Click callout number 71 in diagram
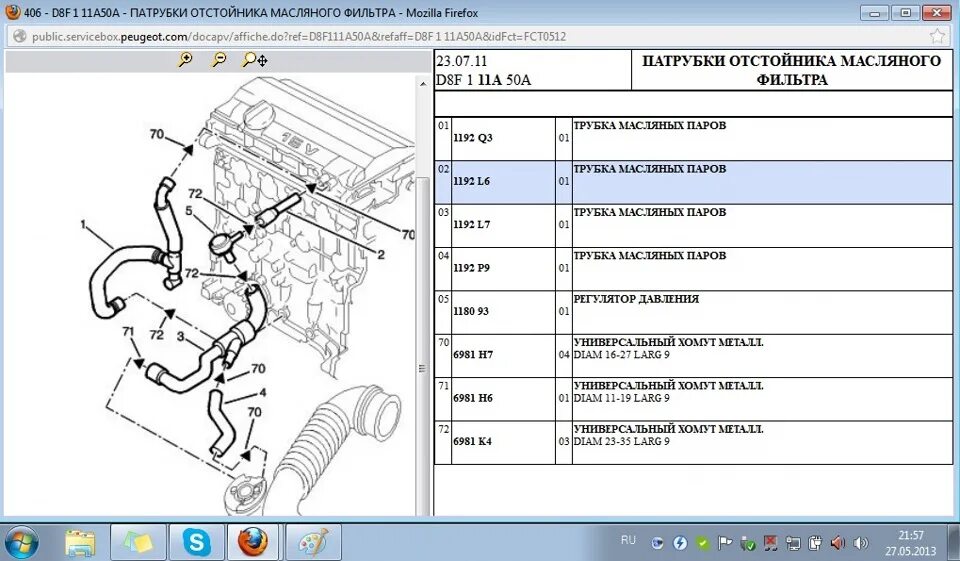This screenshot has width=960, height=561. pos(128,331)
